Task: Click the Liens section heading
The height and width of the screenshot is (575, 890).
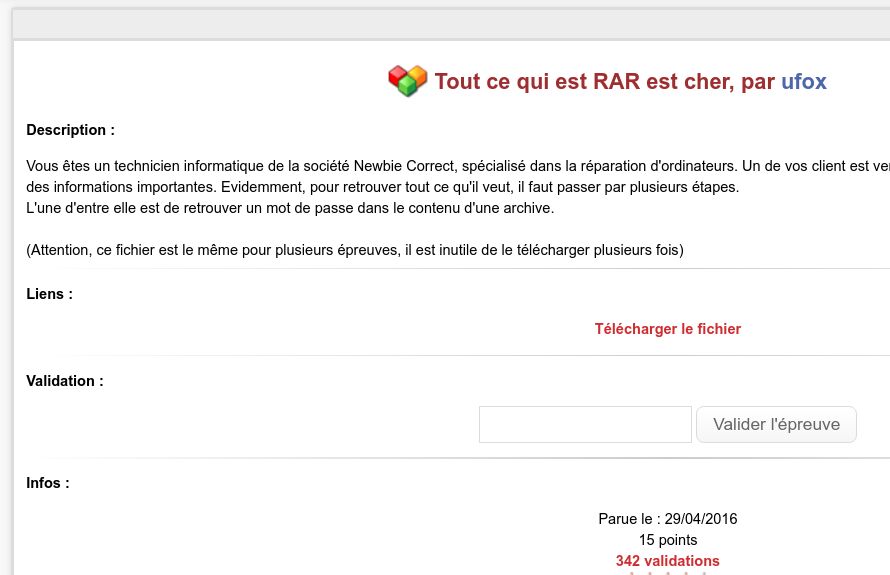Action: point(49,294)
